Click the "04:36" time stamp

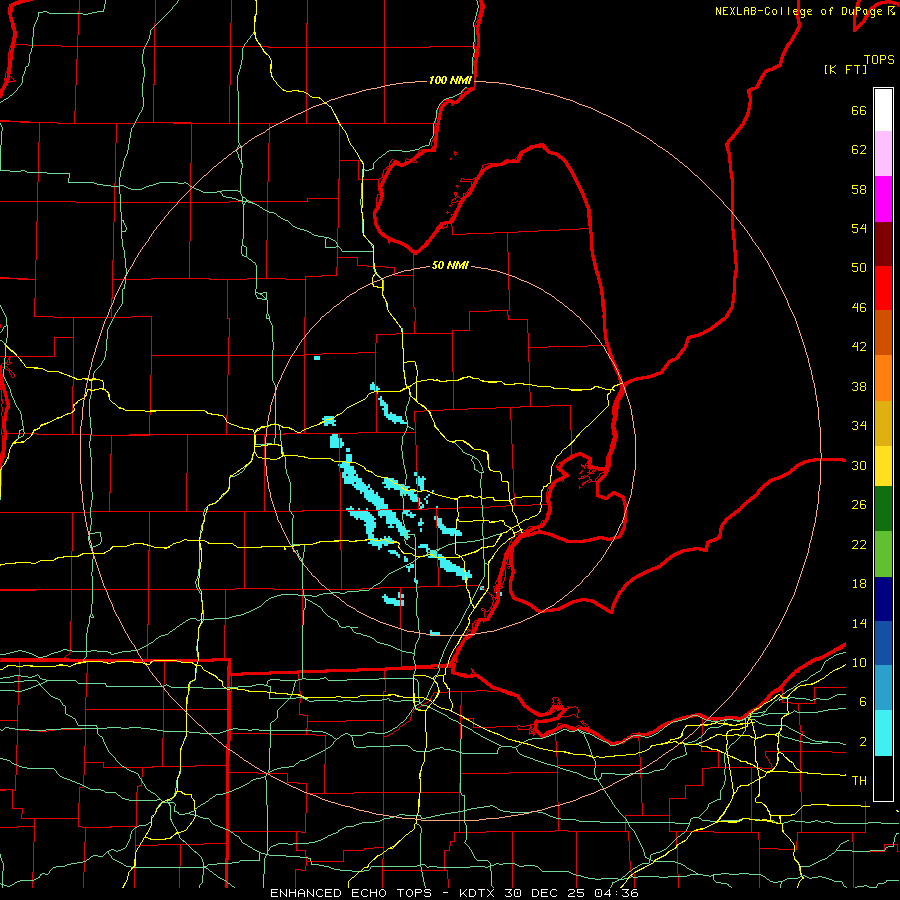[618, 893]
